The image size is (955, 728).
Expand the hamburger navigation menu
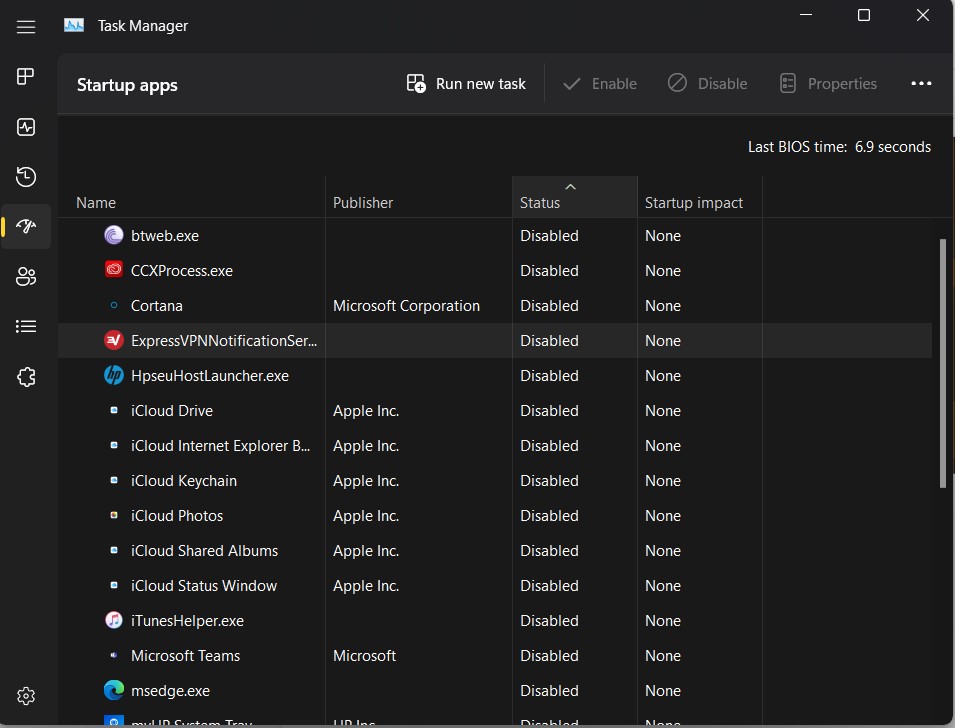point(26,27)
